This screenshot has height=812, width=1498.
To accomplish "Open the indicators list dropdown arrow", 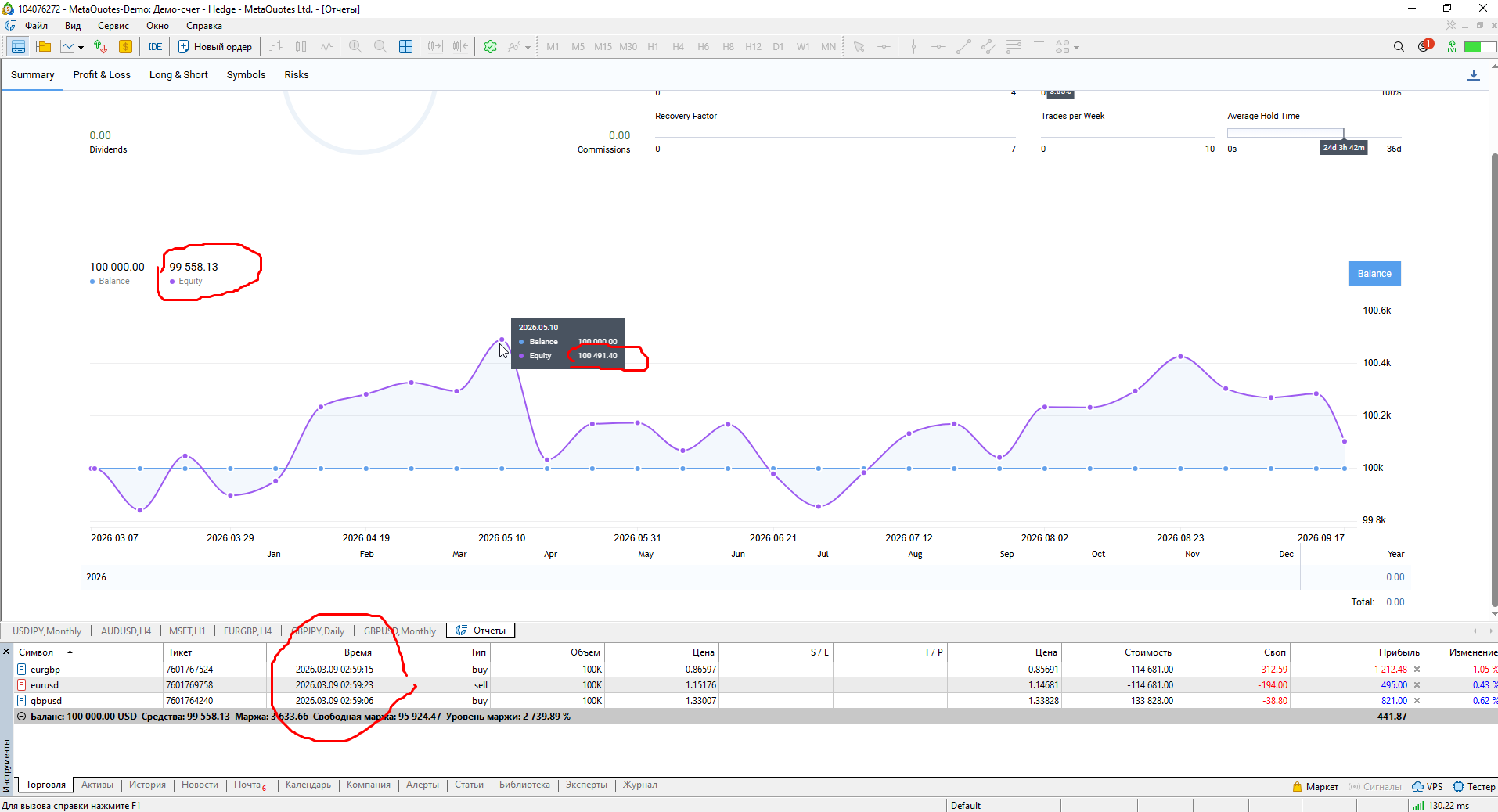I will tap(528, 48).
